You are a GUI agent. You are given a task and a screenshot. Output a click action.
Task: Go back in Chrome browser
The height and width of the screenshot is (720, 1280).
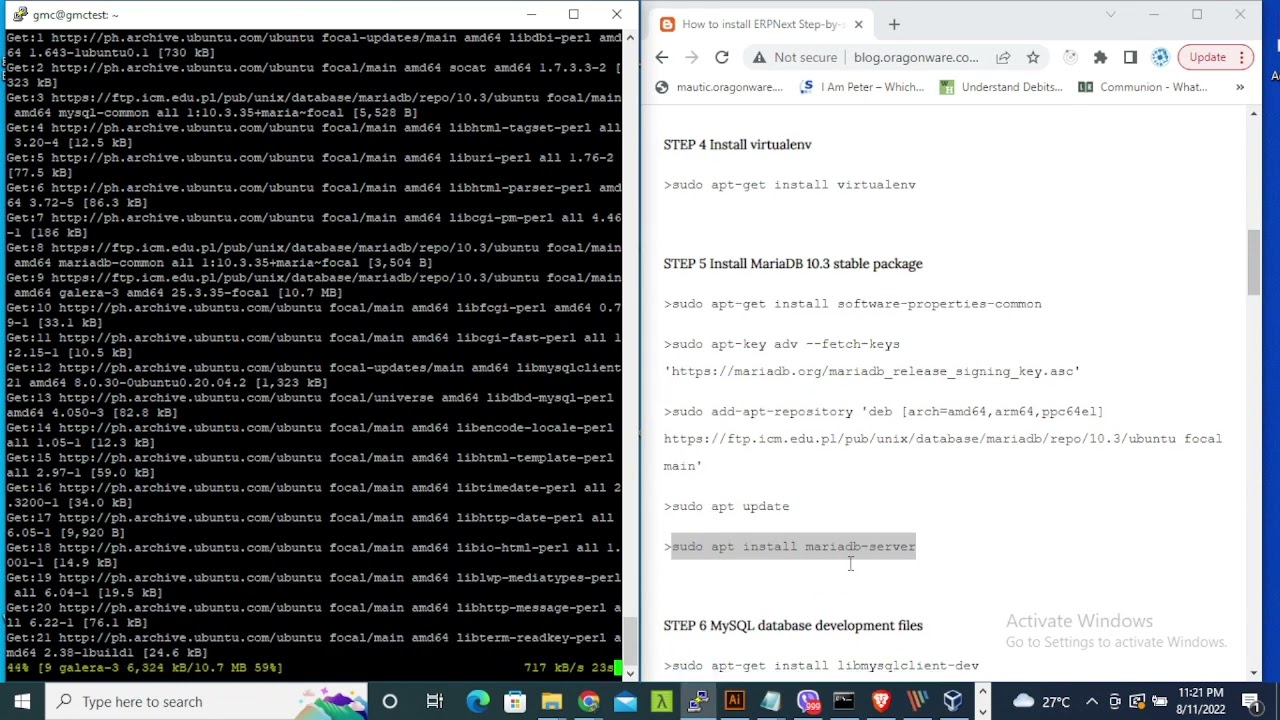[x=662, y=57]
